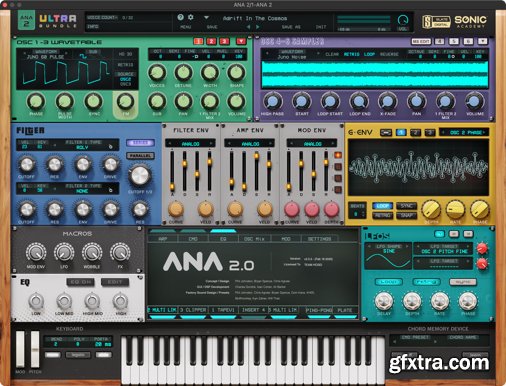Click the sampler waveform display
This screenshot has width=506, height=386.
pos(375,75)
